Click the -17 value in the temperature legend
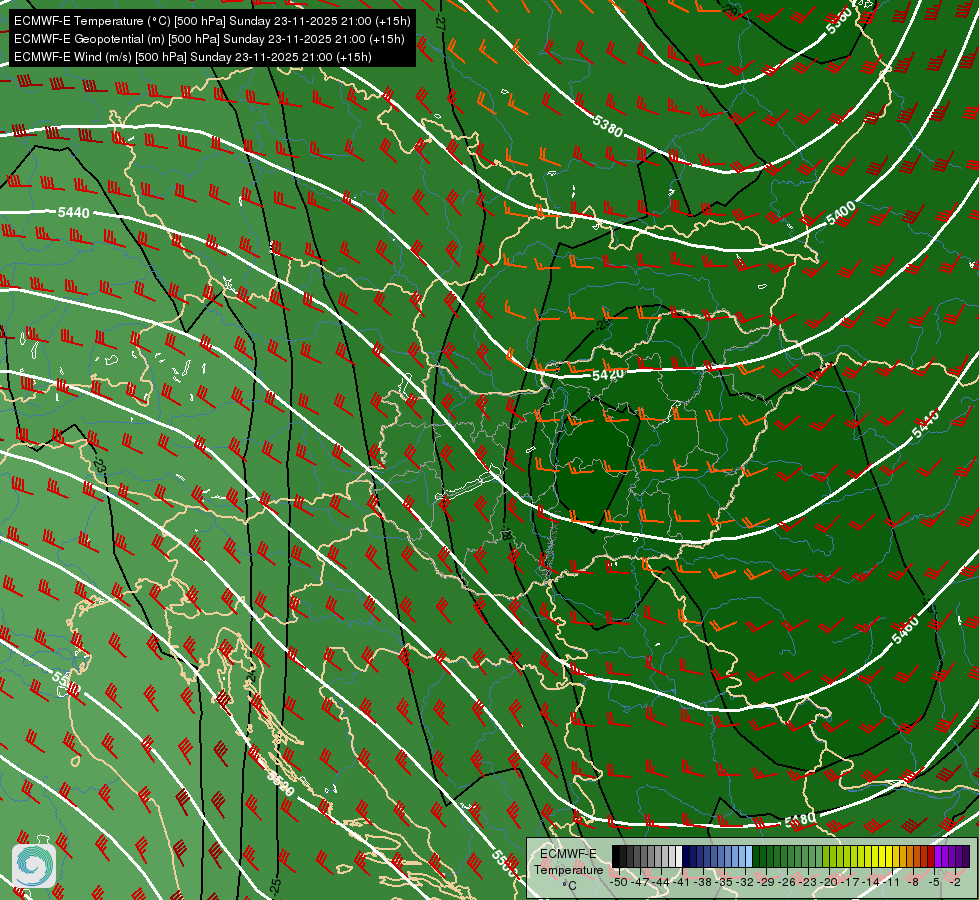Viewport: 979px width, 900px height. (x=850, y=882)
